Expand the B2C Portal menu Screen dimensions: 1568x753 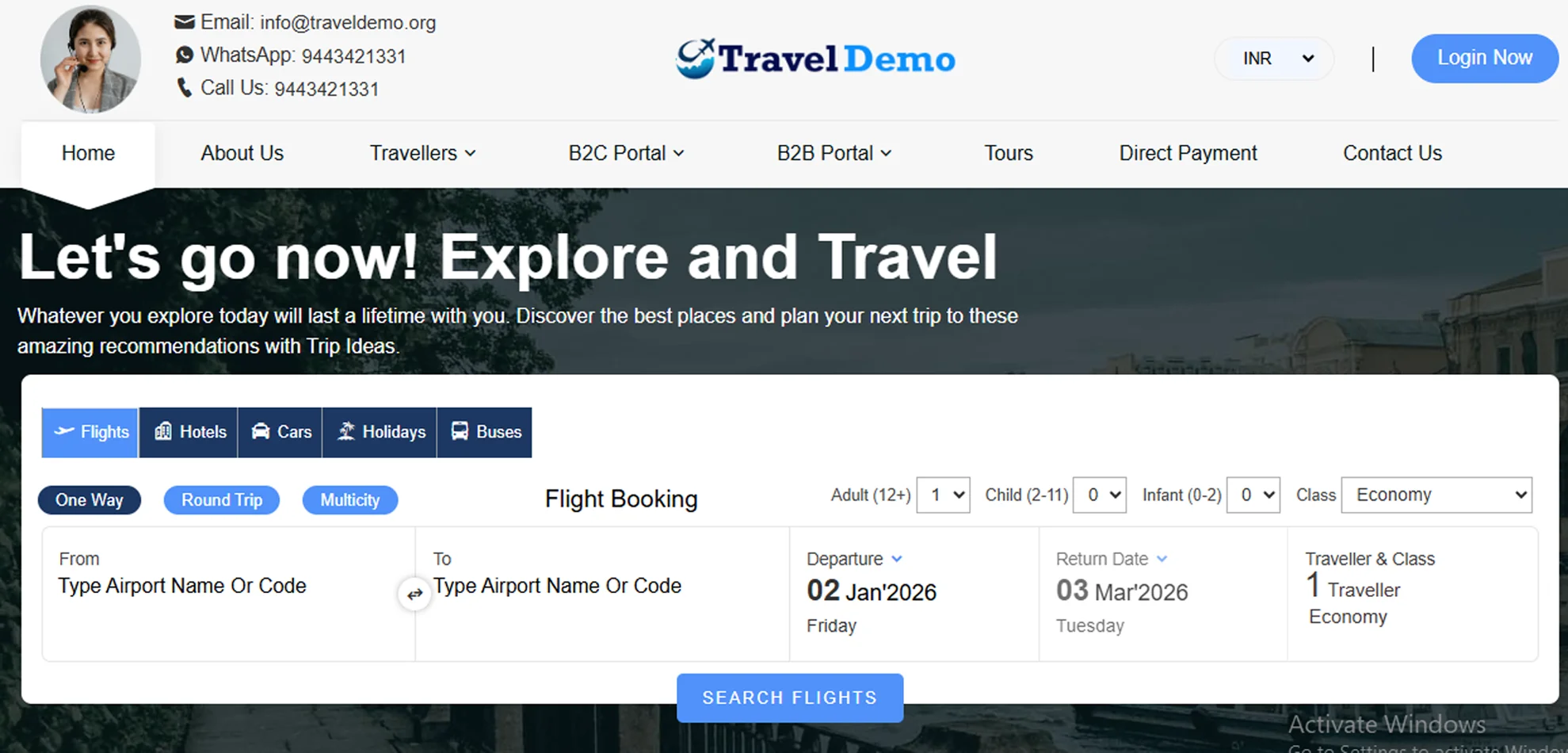(625, 153)
